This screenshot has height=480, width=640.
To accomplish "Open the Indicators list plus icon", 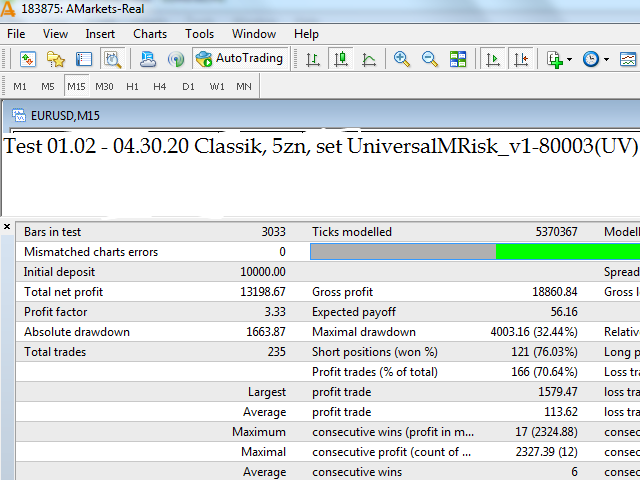I will [555, 60].
